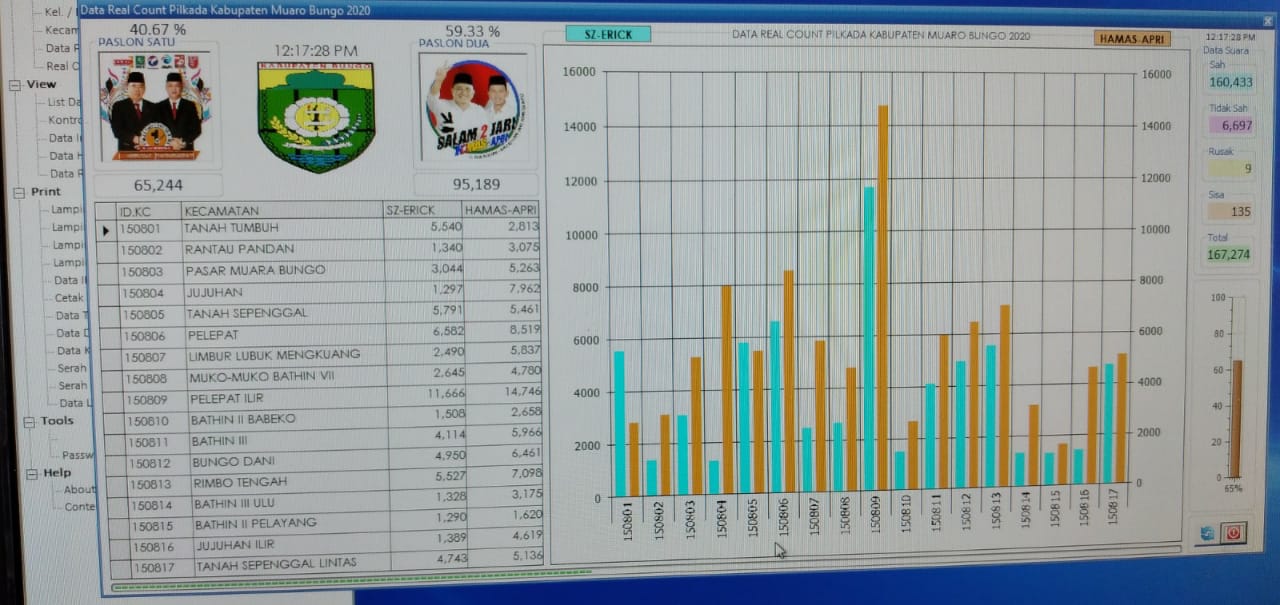Click the Tidak Sah field showing 6,697
The width and height of the screenshot is (1280, 605).
tap(1230, 125)
